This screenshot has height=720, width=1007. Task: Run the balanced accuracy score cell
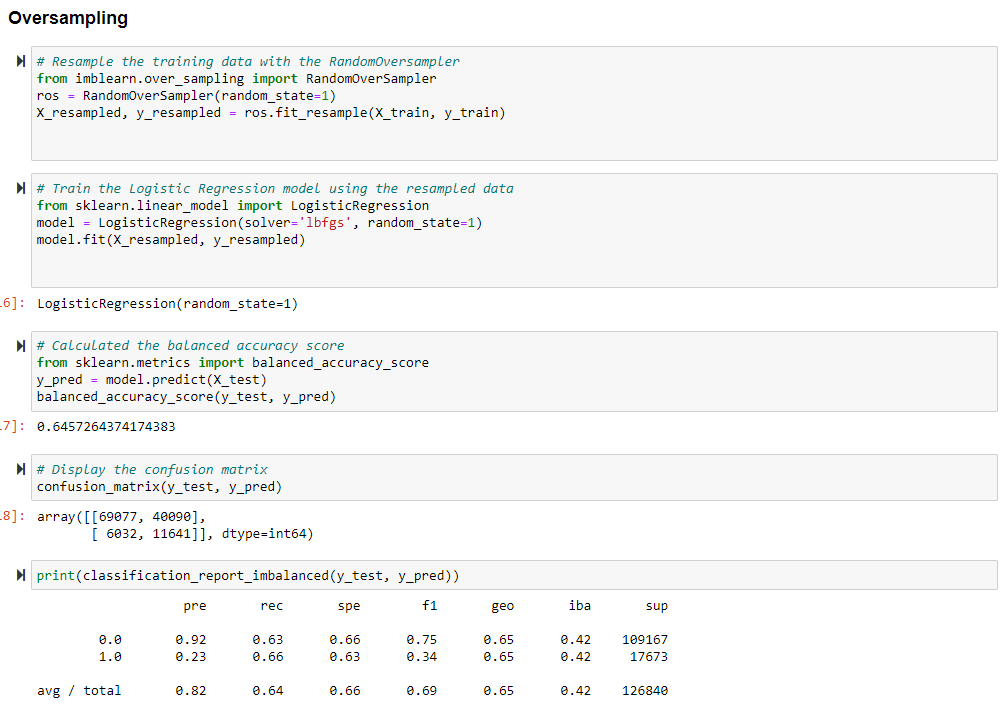[19, 345]
